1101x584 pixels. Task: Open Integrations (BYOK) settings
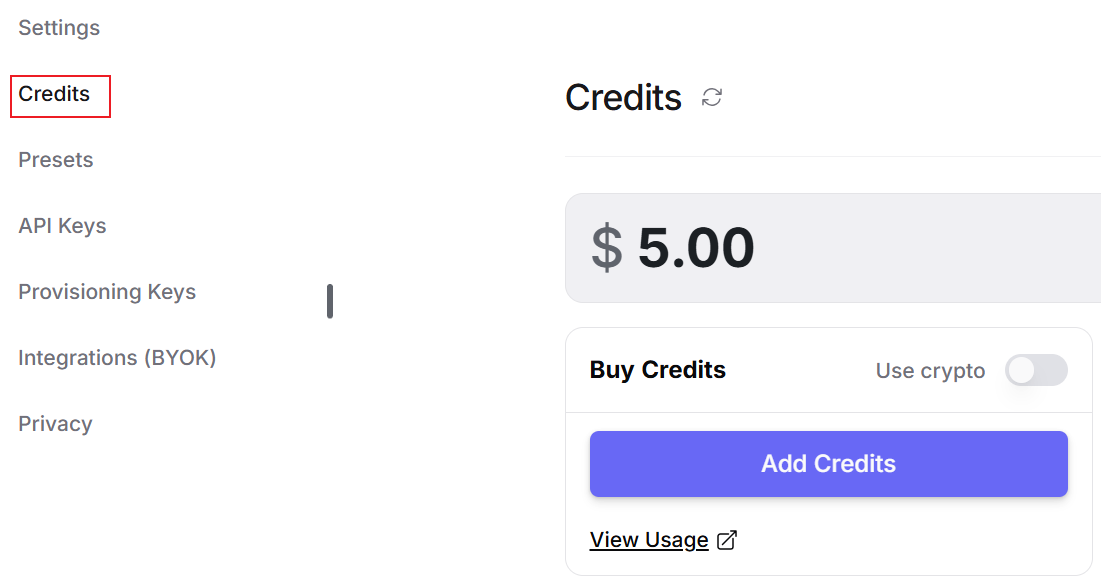[x=117, y=358]
